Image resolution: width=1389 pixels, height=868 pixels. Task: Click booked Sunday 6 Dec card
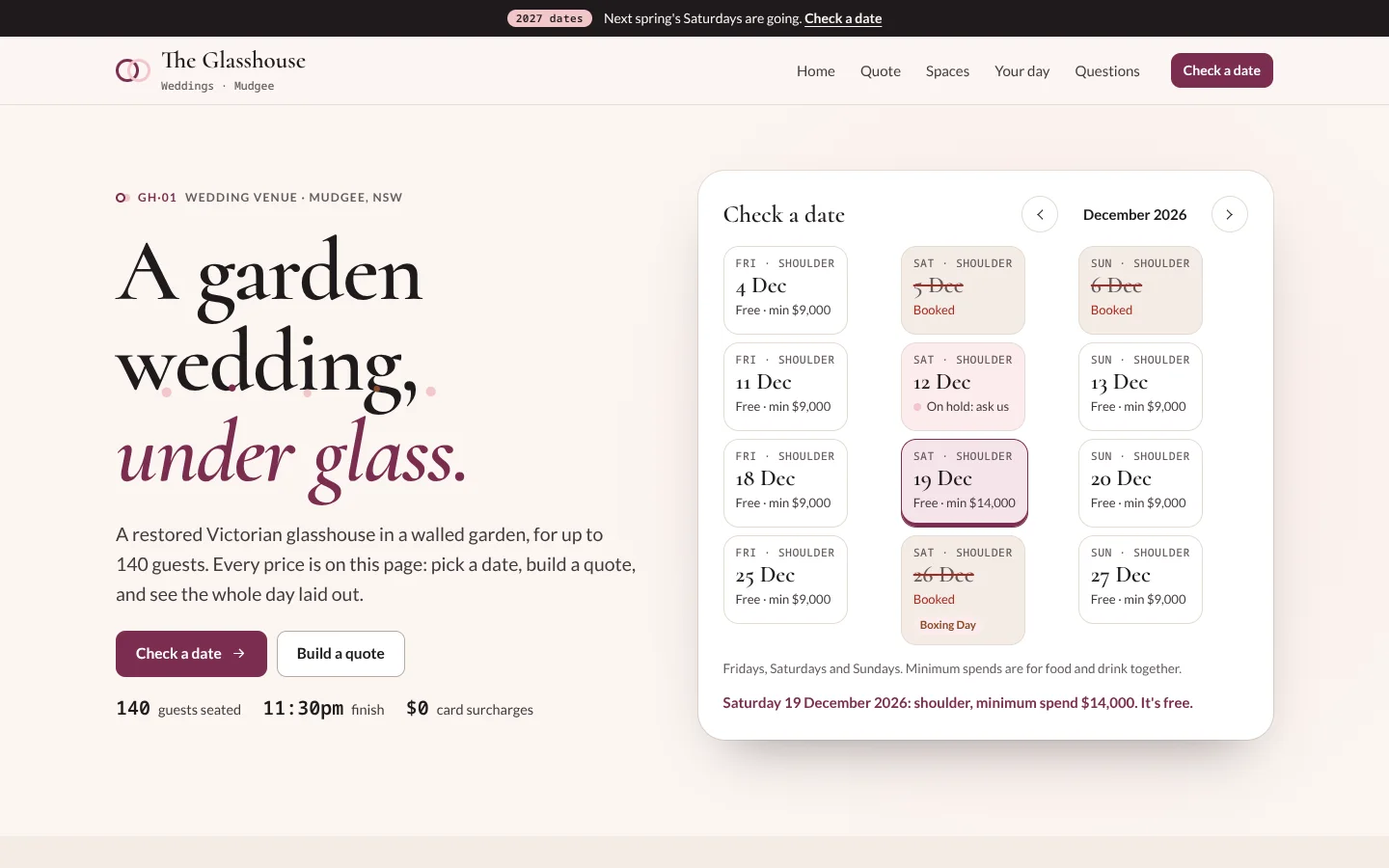point(1140,290)
